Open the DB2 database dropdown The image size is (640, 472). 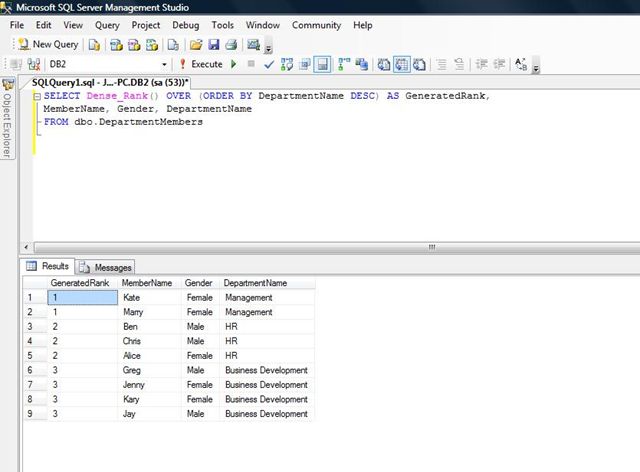[164, 64]
